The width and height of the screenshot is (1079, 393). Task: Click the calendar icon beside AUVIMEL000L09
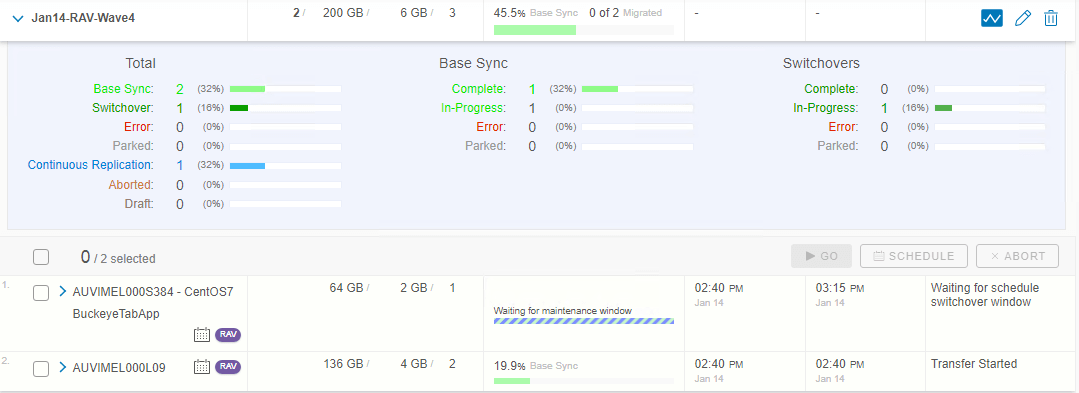(202, 367)
